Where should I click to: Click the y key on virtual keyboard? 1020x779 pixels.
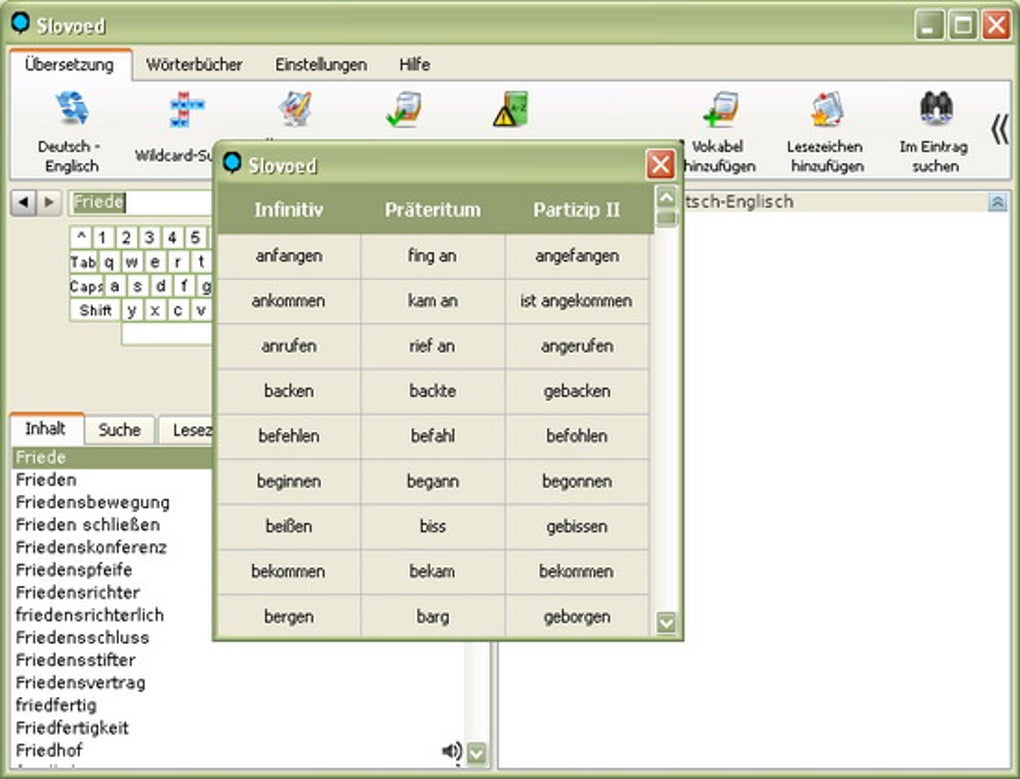tap(132, 310)
